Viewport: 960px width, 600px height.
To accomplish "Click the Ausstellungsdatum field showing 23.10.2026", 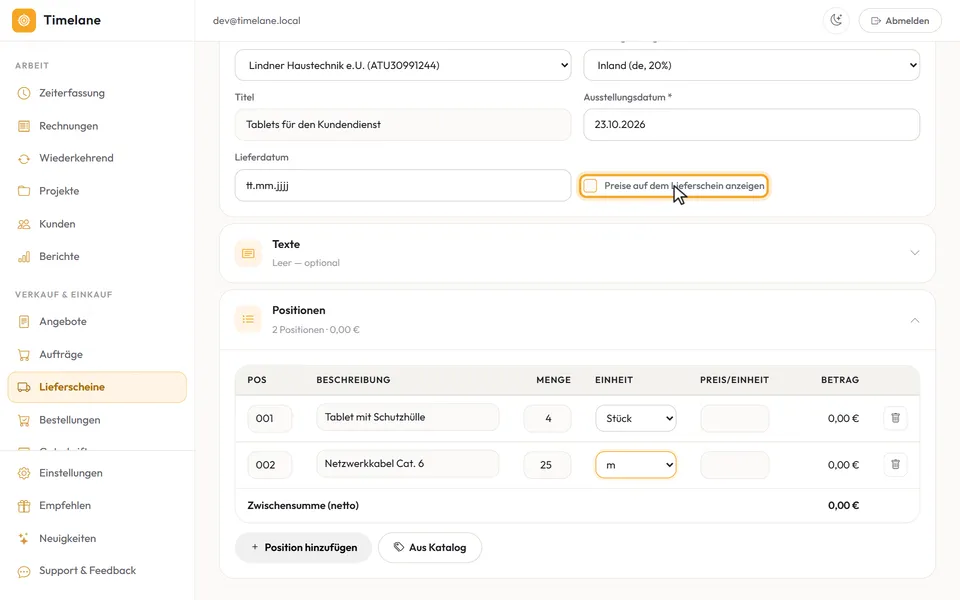I will point(751,124).
